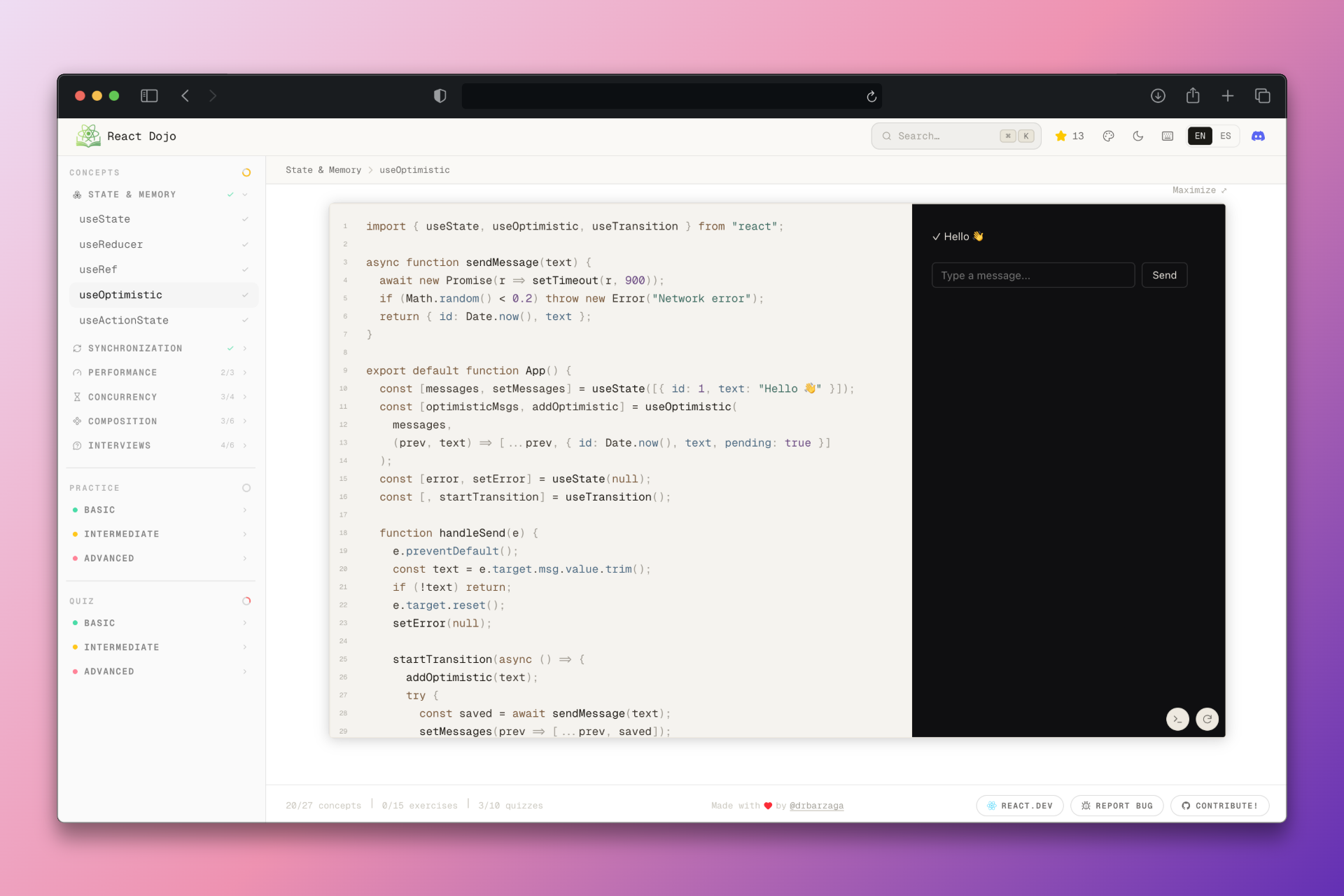Expand Concurrency section chevron
1344x896 pixels.
point(245,397)
